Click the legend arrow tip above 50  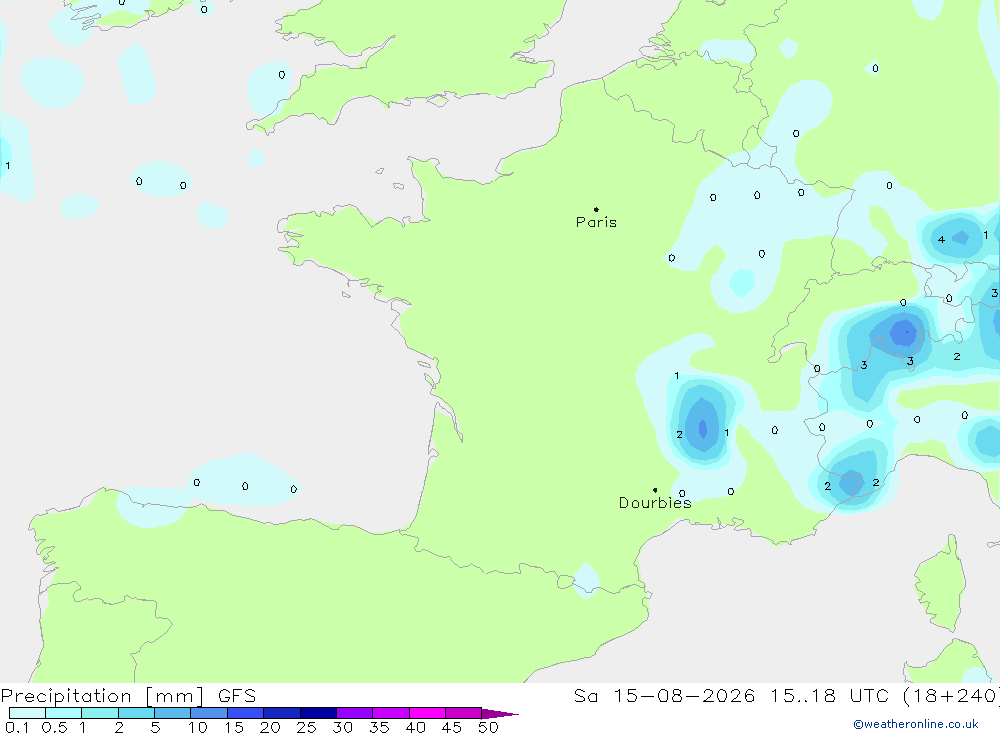pyautogui.click(x=500, y=714)
